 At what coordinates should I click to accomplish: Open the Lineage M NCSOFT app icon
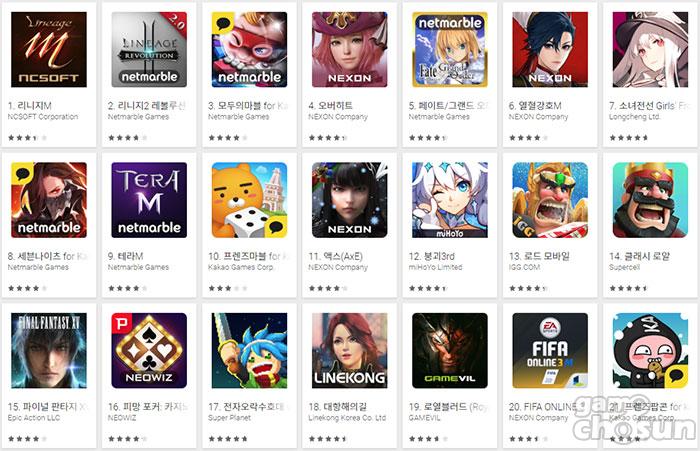click(49, 50)
